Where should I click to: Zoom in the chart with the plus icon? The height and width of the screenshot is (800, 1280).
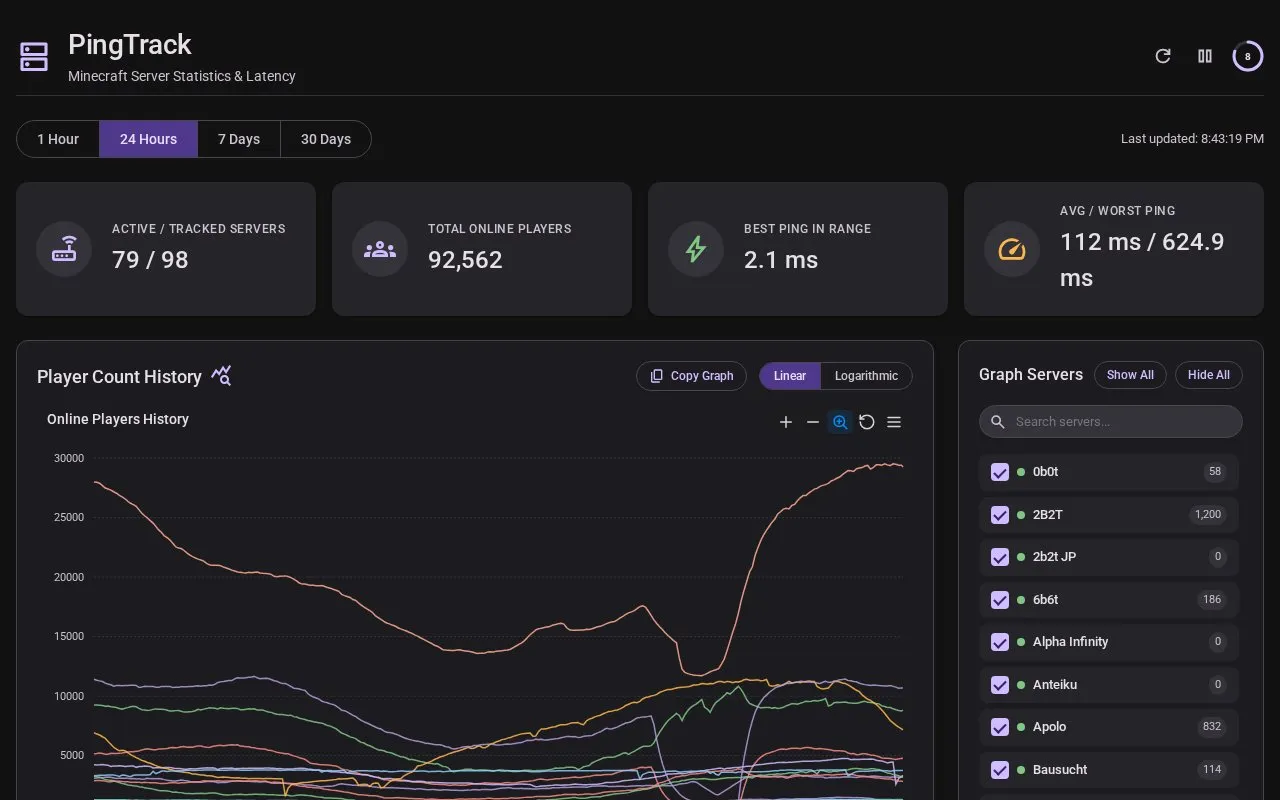coord(786,422)
